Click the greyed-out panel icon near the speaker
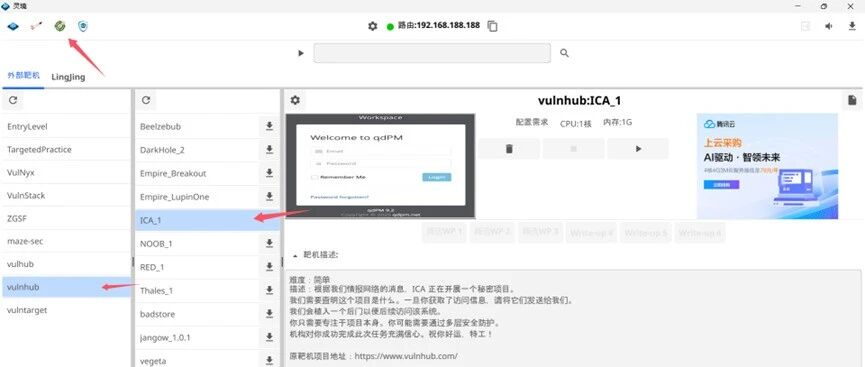Screen dimensions: 865x367 pyautogui.click(x=805, y=26)
